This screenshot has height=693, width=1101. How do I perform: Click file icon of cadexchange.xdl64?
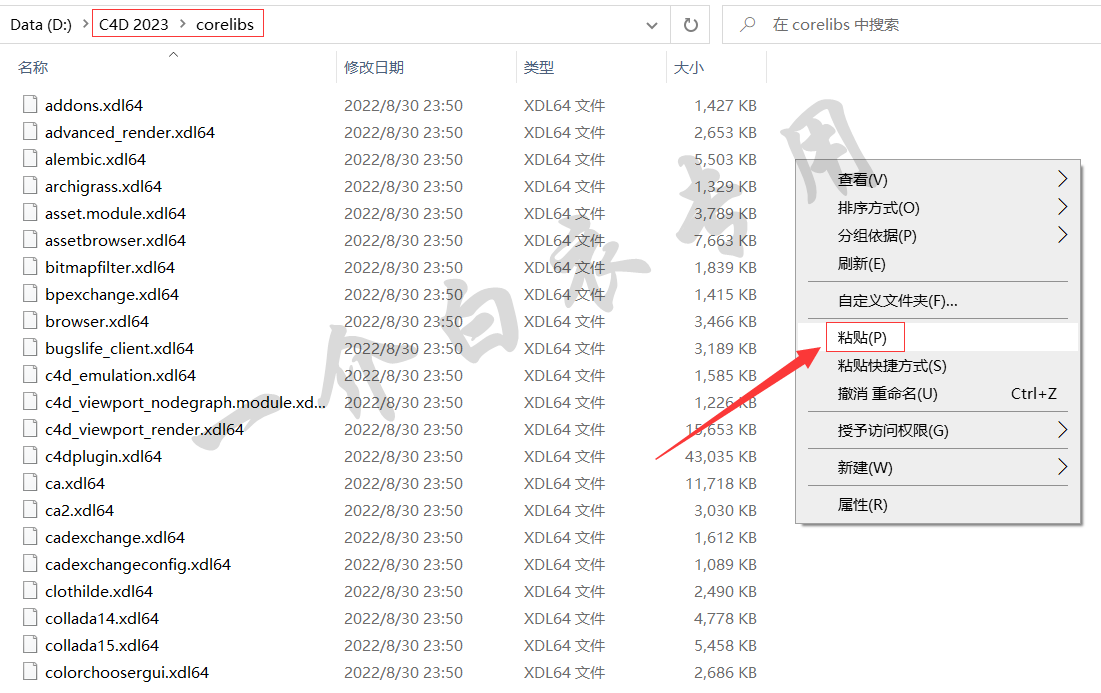click(x=29, y=537)
